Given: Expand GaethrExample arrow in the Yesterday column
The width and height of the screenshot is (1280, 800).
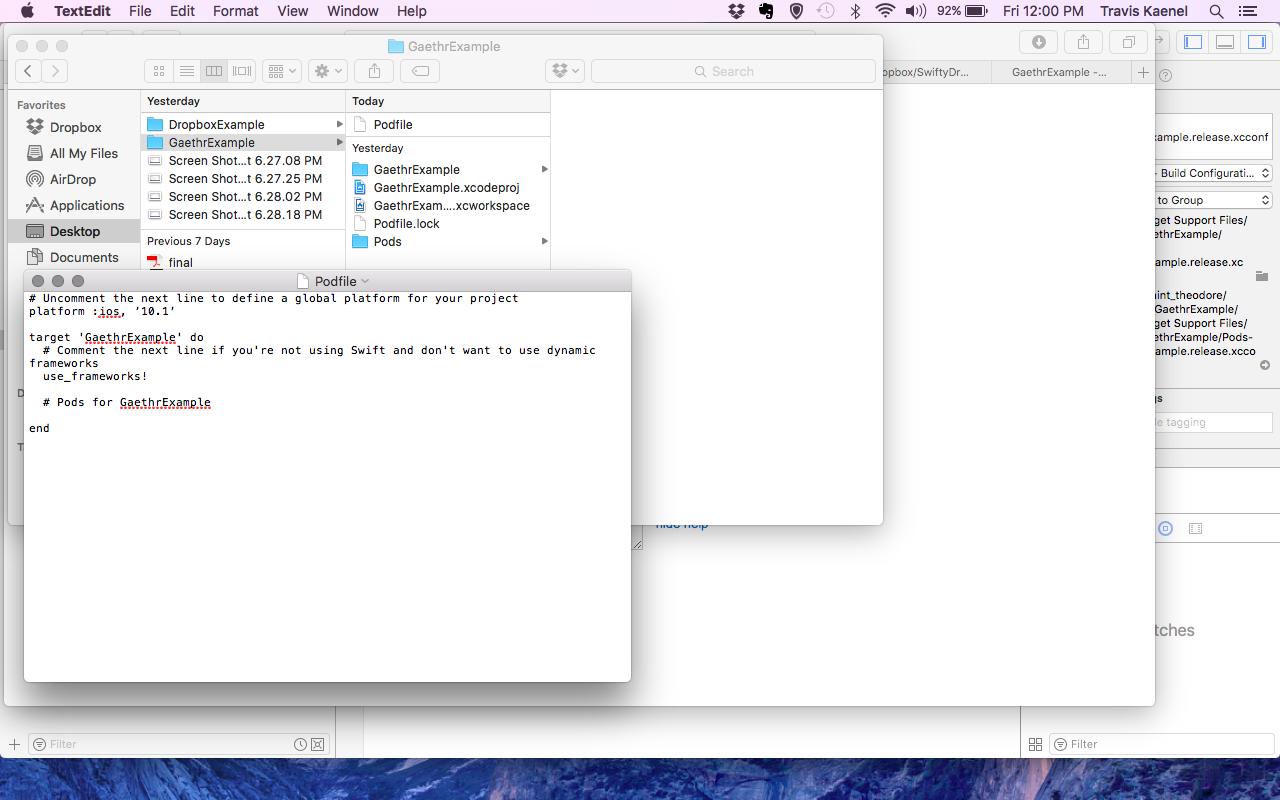Looking at the screenshot, I should click(x=340, y=142).
